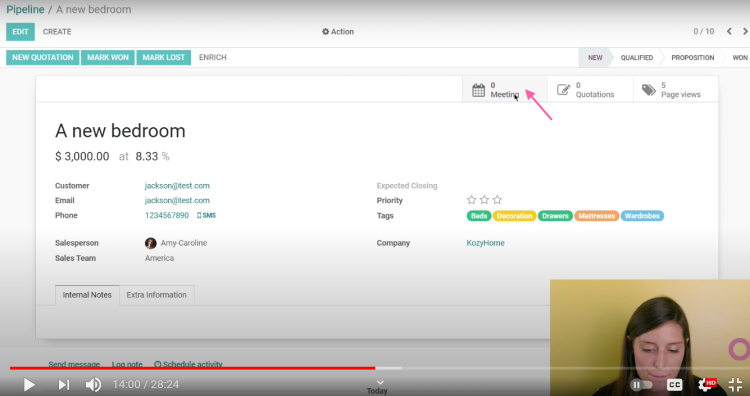Screen dimensions: 750x396
Task: Toggle closed captions
Action: 674,385
